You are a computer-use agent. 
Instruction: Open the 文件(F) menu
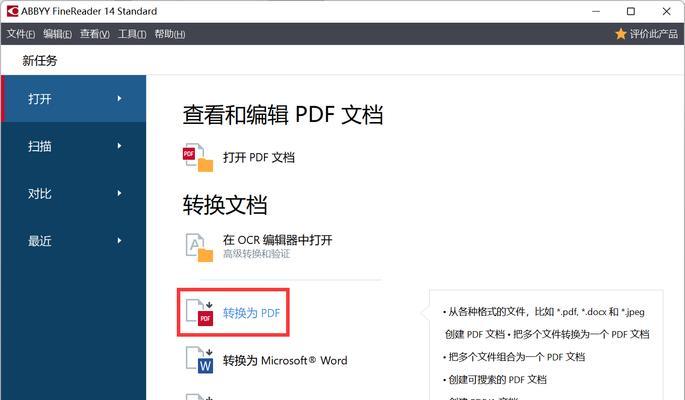(21, 34)
